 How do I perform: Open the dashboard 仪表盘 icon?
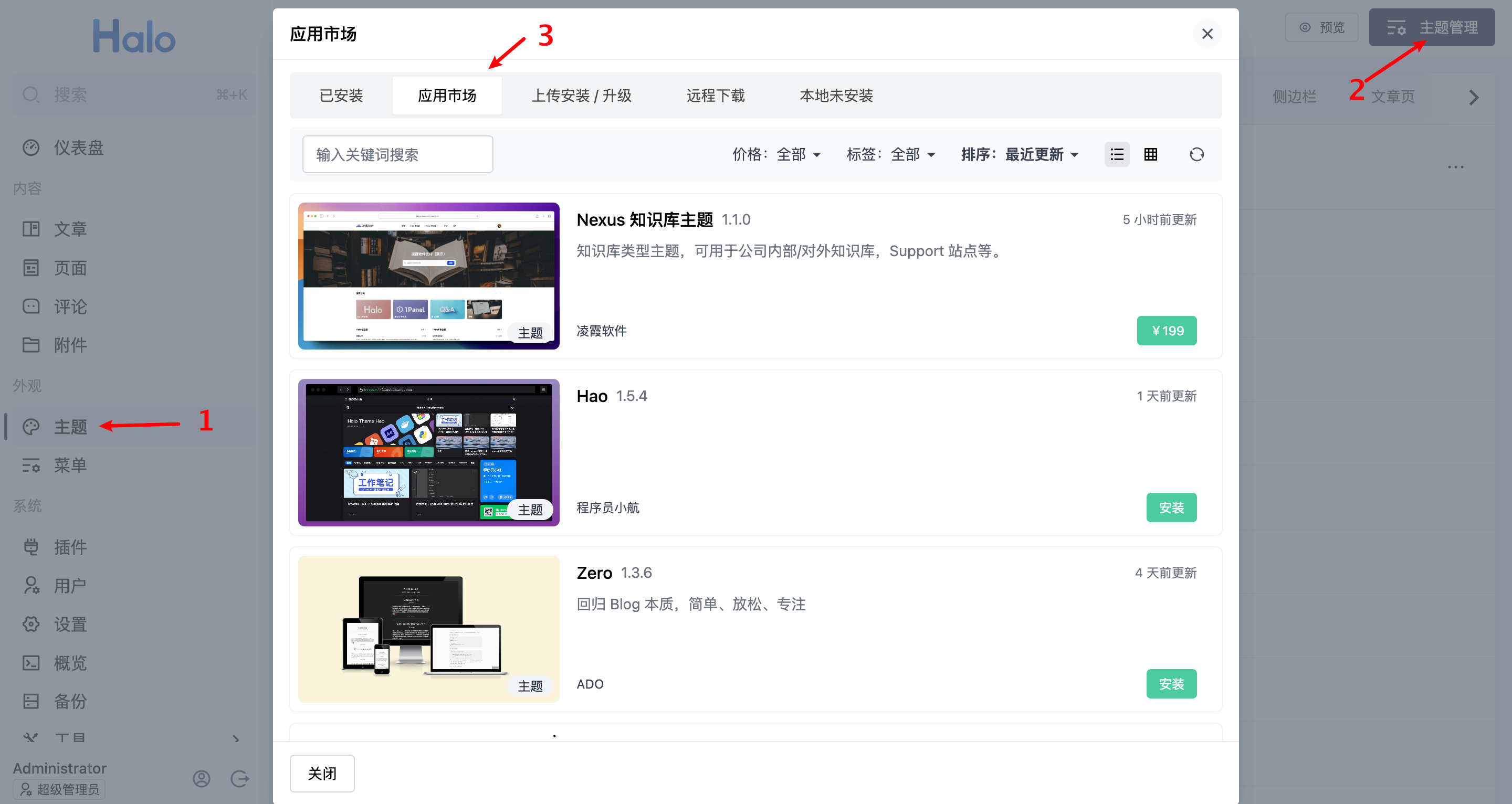31,148
